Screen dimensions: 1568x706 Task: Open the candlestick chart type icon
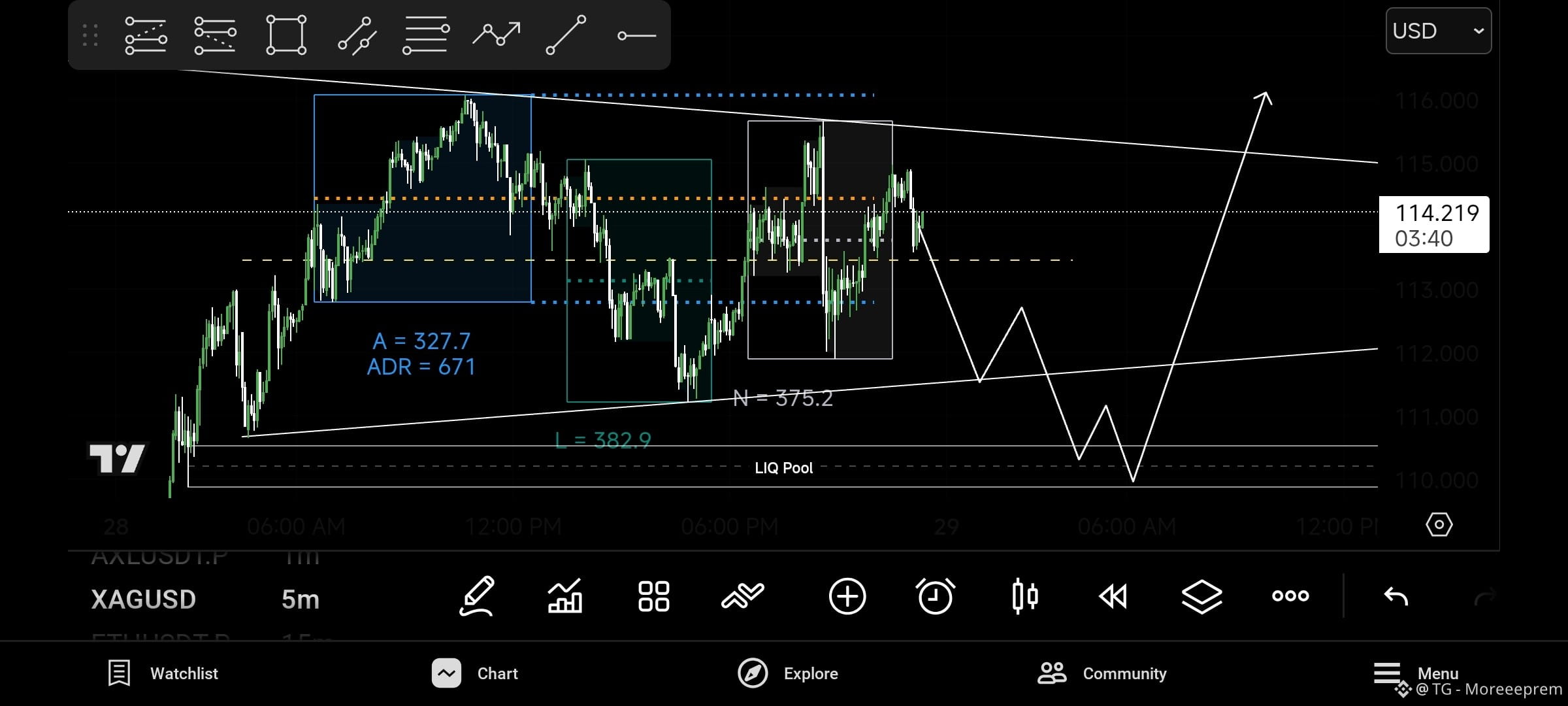(x=1025, y=596)
